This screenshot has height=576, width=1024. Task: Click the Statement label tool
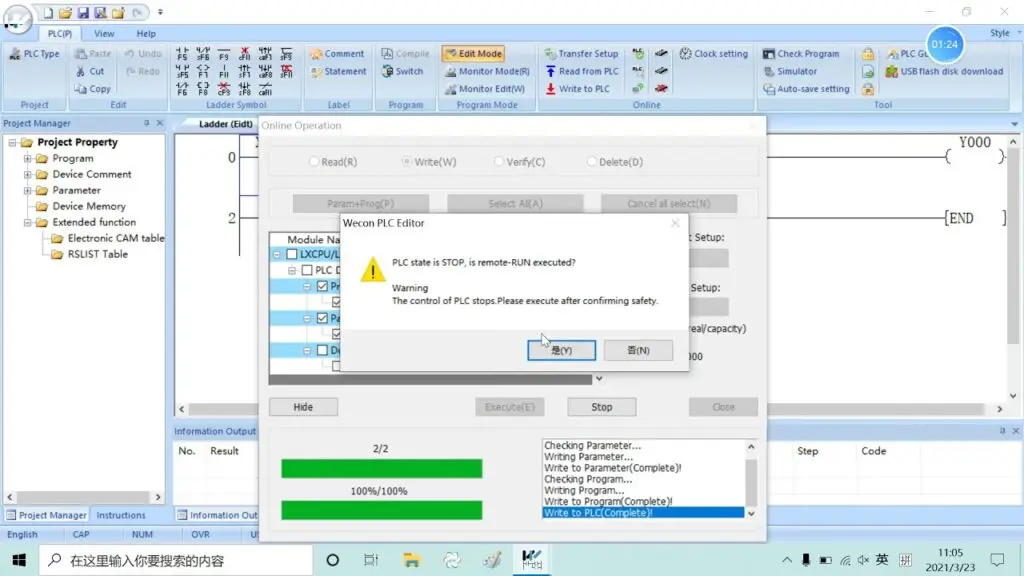[338, 71]
